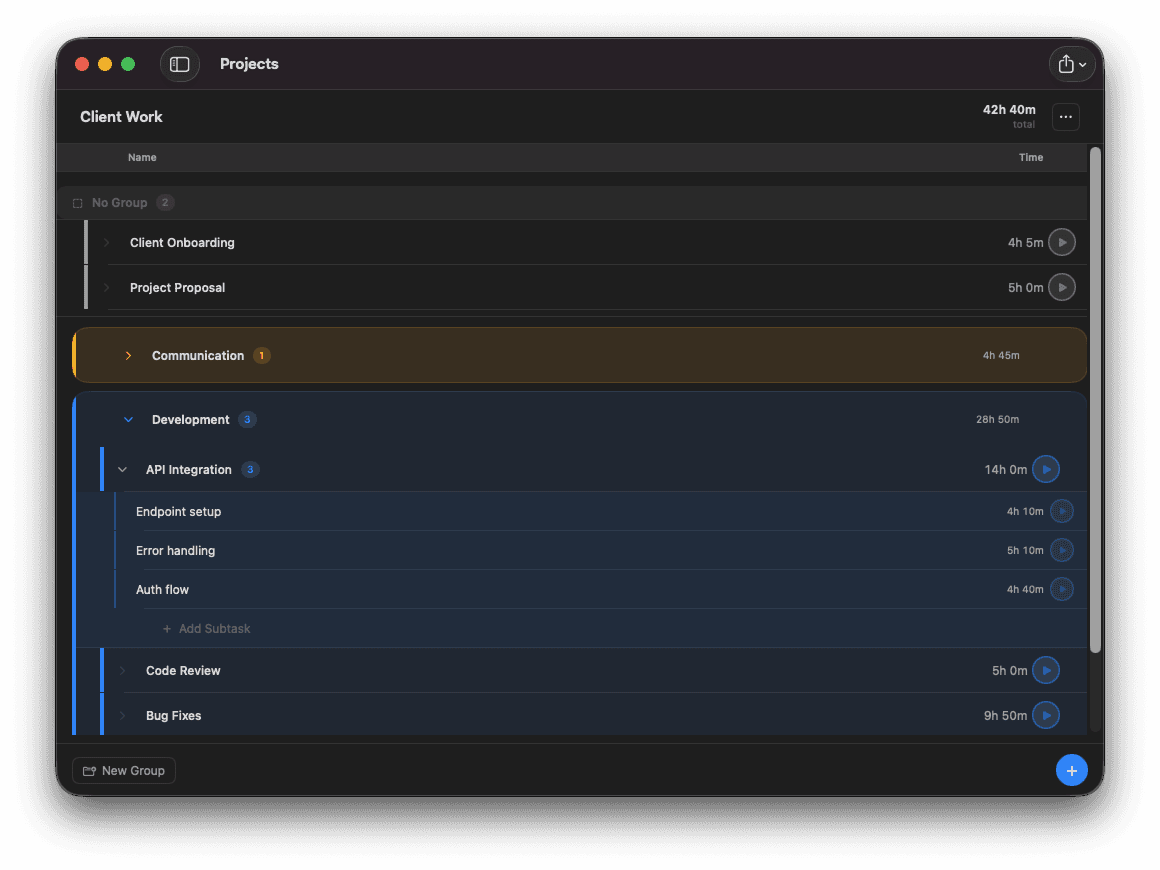Click the blue plus button to add a task

(1072, 770)
